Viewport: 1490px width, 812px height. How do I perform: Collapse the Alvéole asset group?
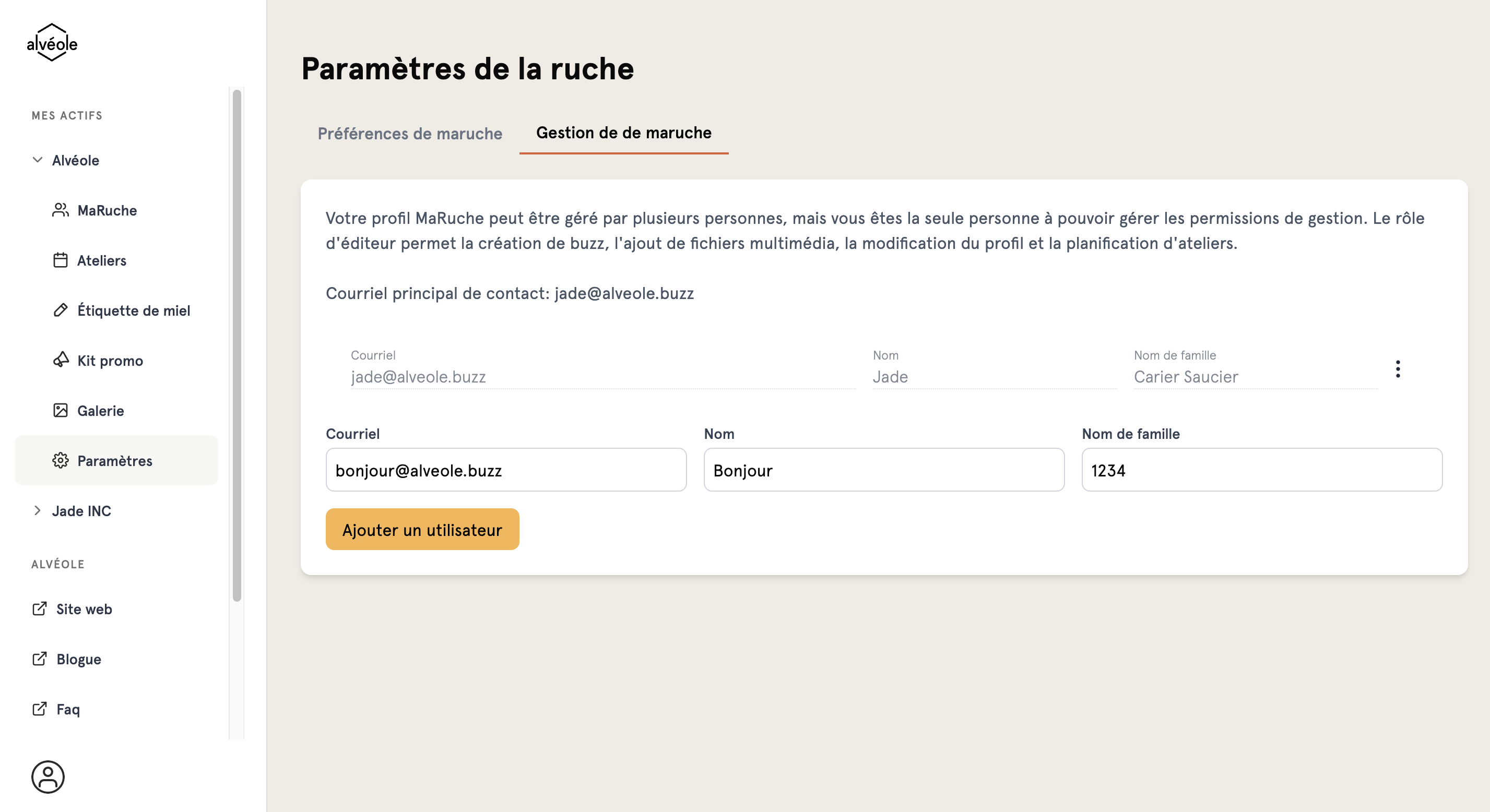click(x=38, y=160)
